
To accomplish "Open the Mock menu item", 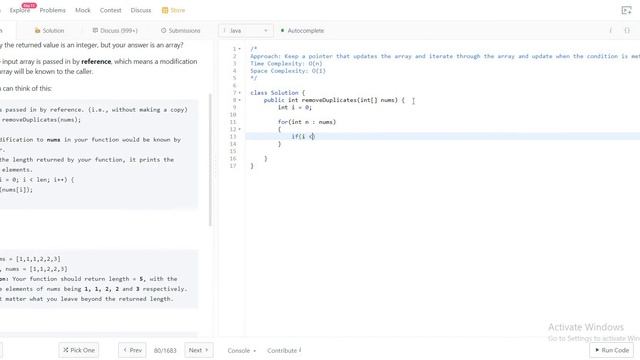I will (x=83, y=10).
